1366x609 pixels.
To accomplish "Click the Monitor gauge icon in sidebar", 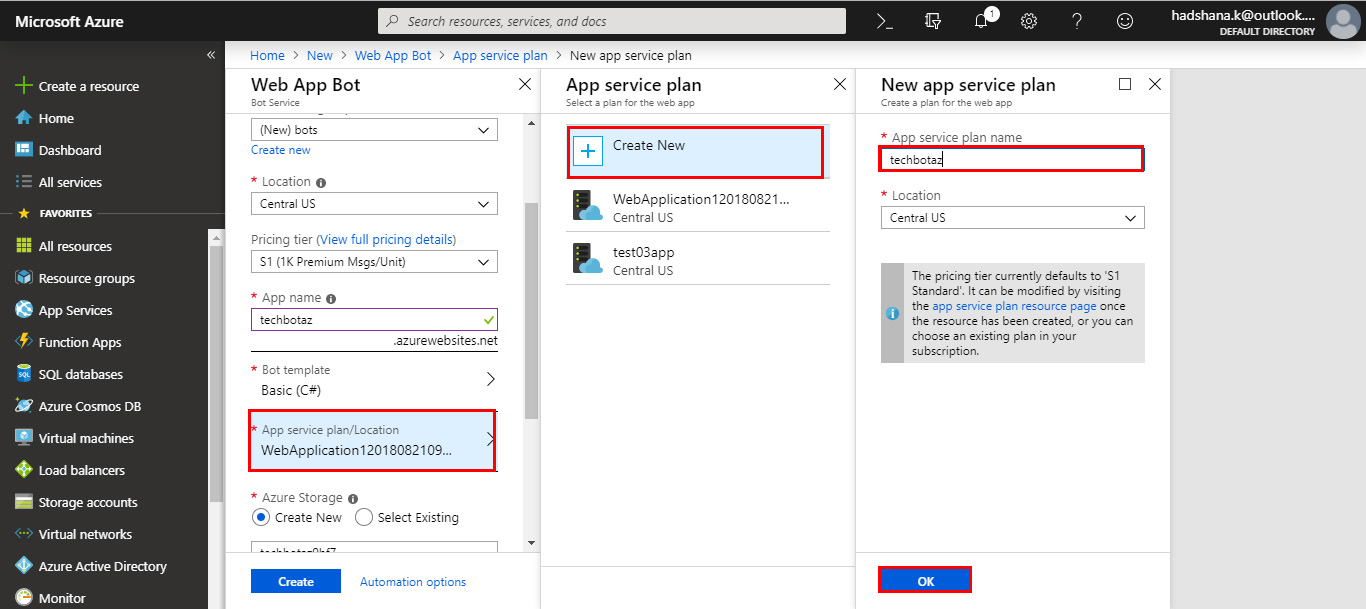I will click(x=24, y=598).
